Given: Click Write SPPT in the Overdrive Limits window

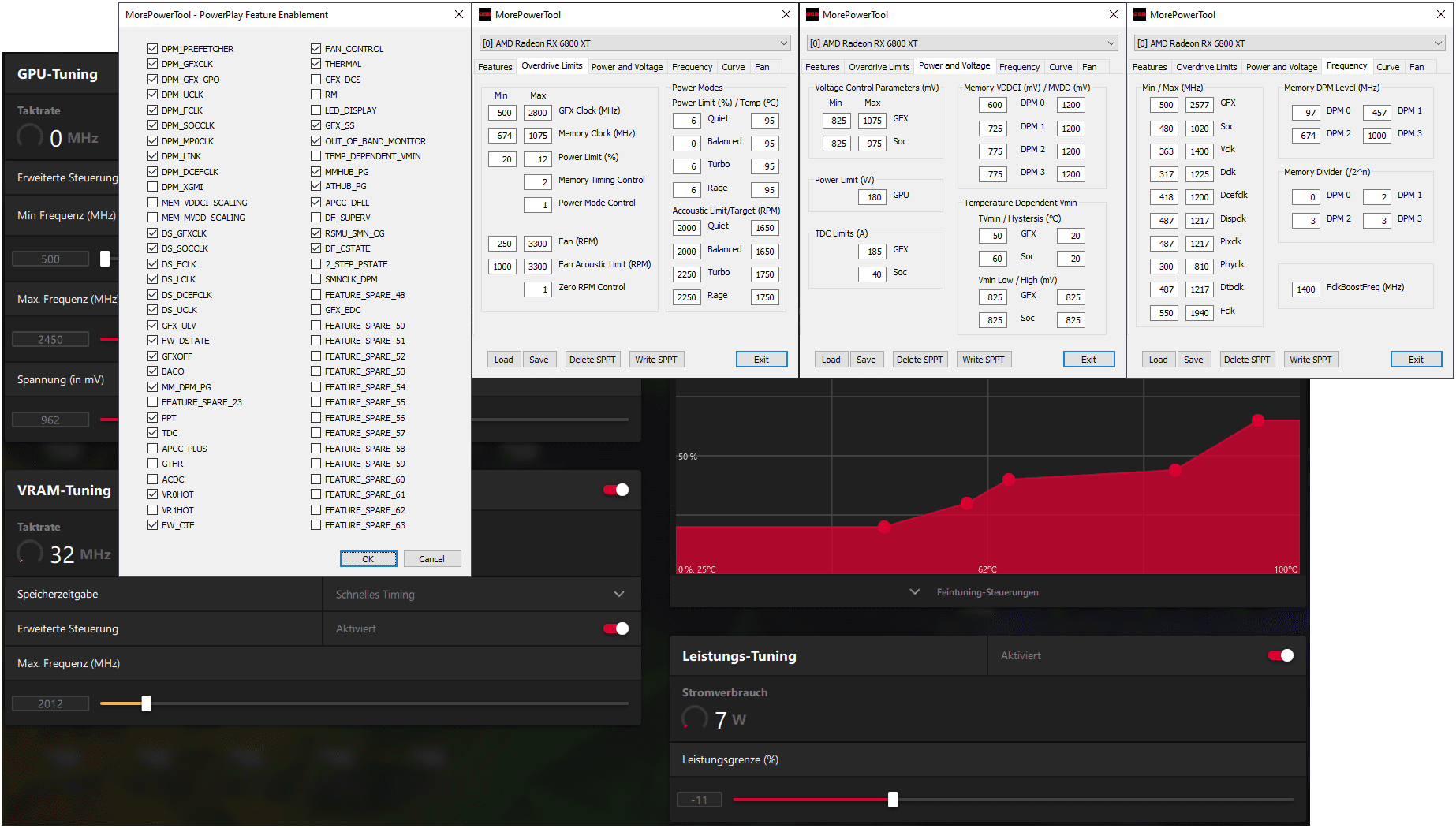Looking at the screenshot, I should coord(656,360).
